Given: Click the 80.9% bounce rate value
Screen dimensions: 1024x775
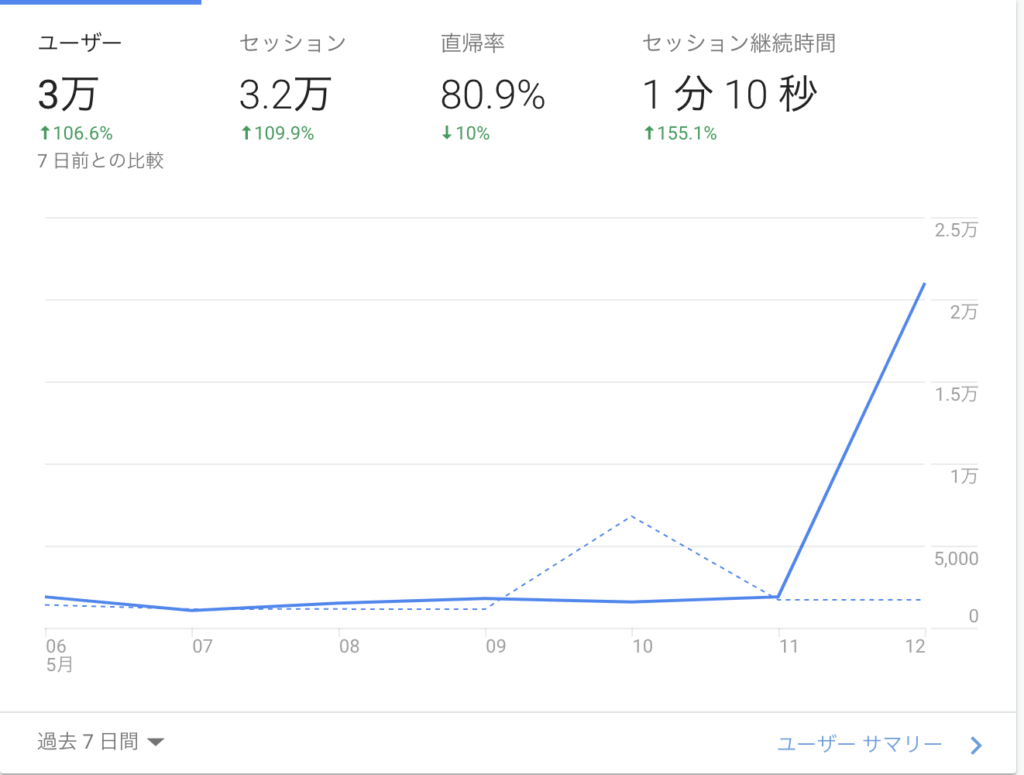Looking at the screenshot, I should (492, 95).
